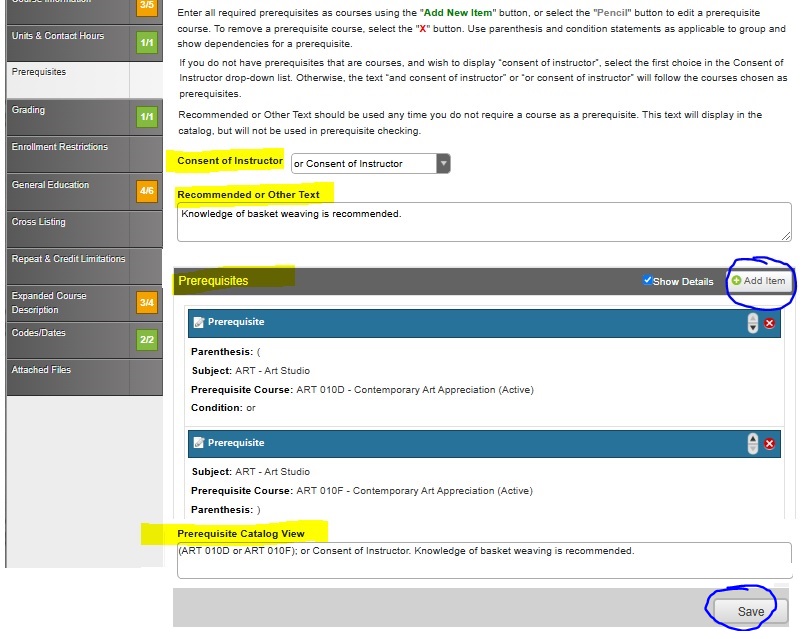The width and height of the screenshot is (808, 639).
Task: Click the Save button
Action: [750, 611]
